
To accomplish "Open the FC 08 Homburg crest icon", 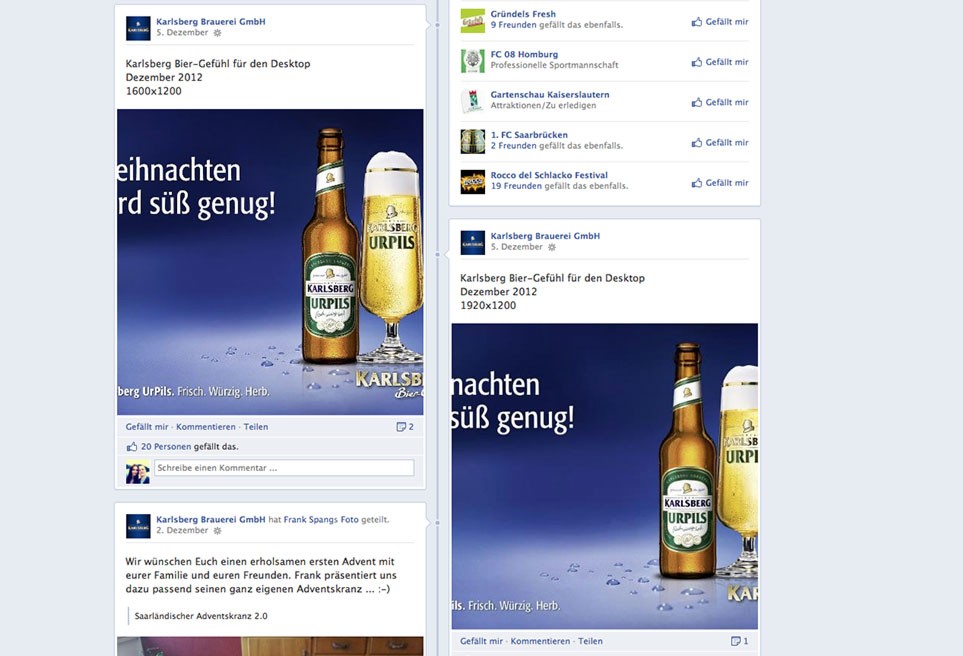I will (473, 61).
